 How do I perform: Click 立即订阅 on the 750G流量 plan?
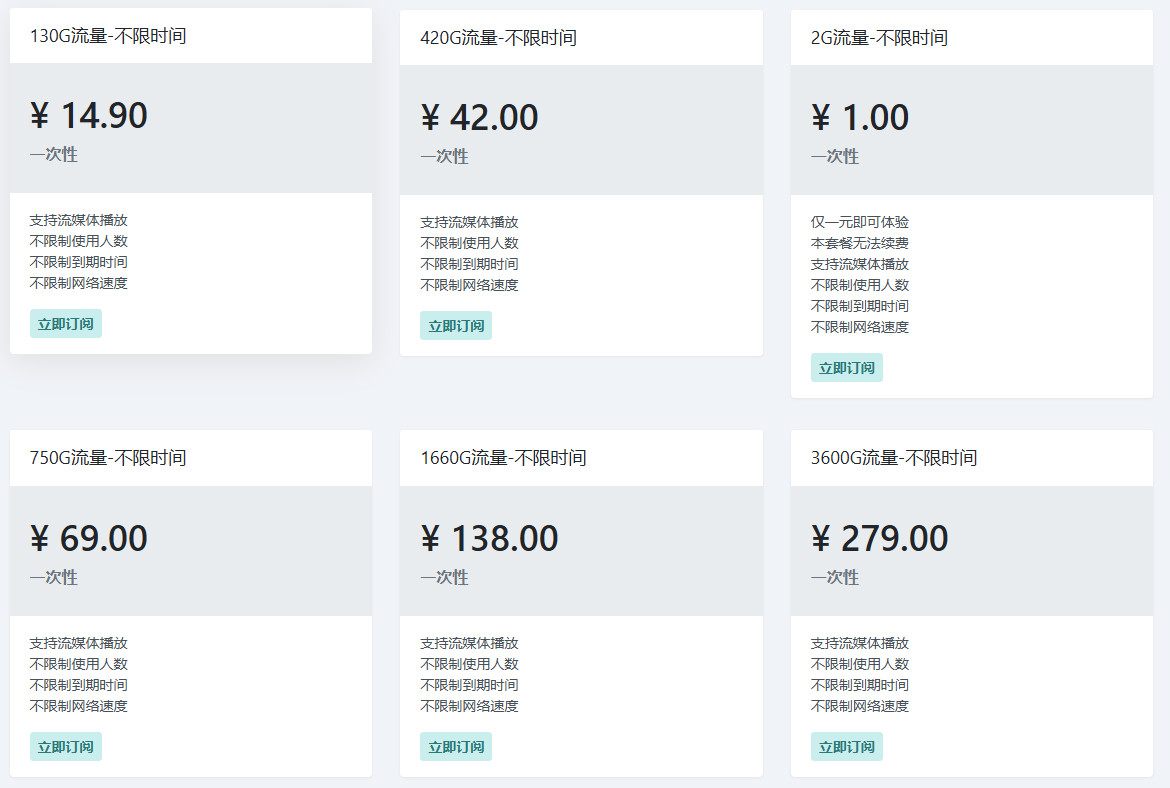pos(65,746)
